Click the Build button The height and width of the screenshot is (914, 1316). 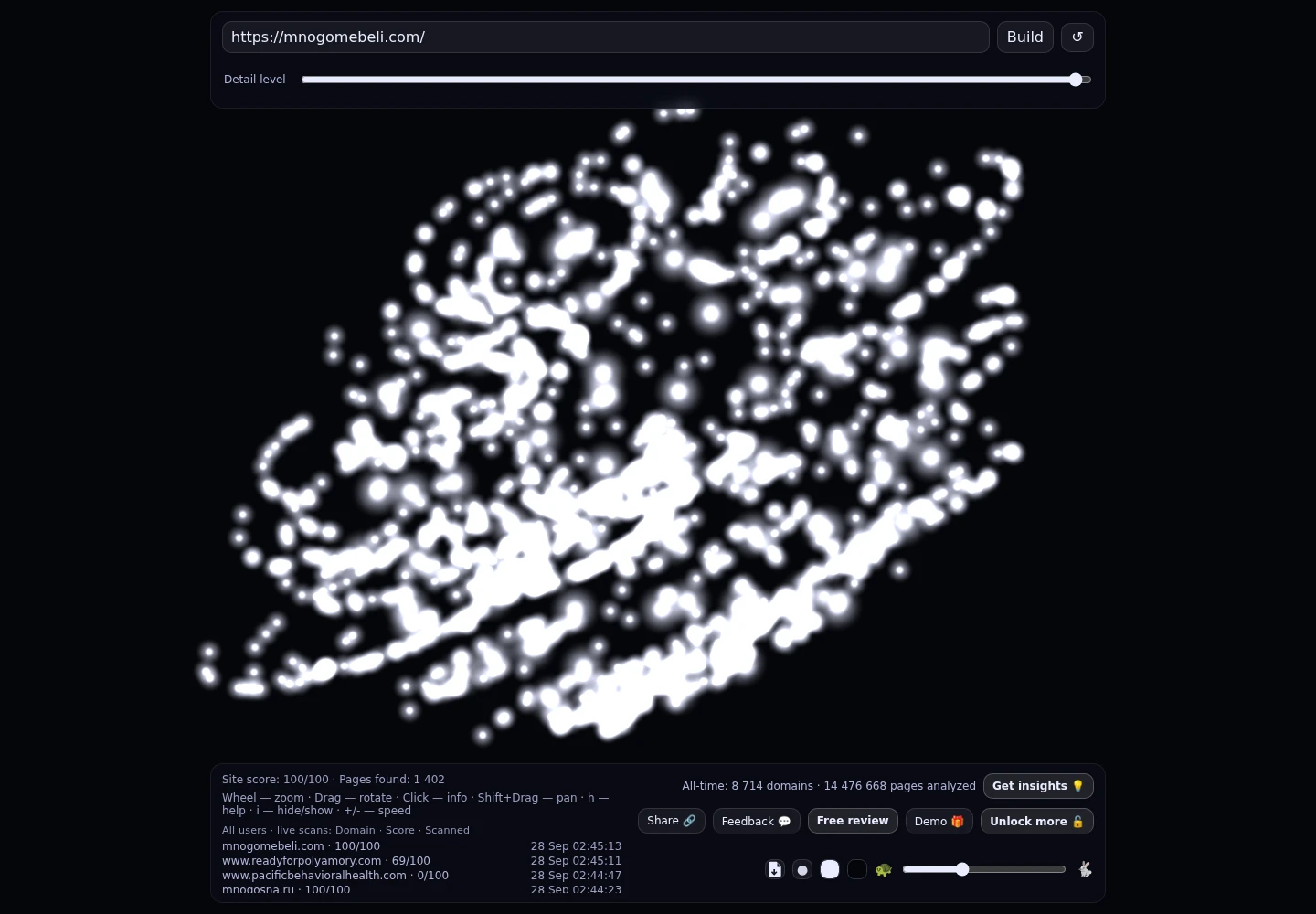pos(1025,37)
